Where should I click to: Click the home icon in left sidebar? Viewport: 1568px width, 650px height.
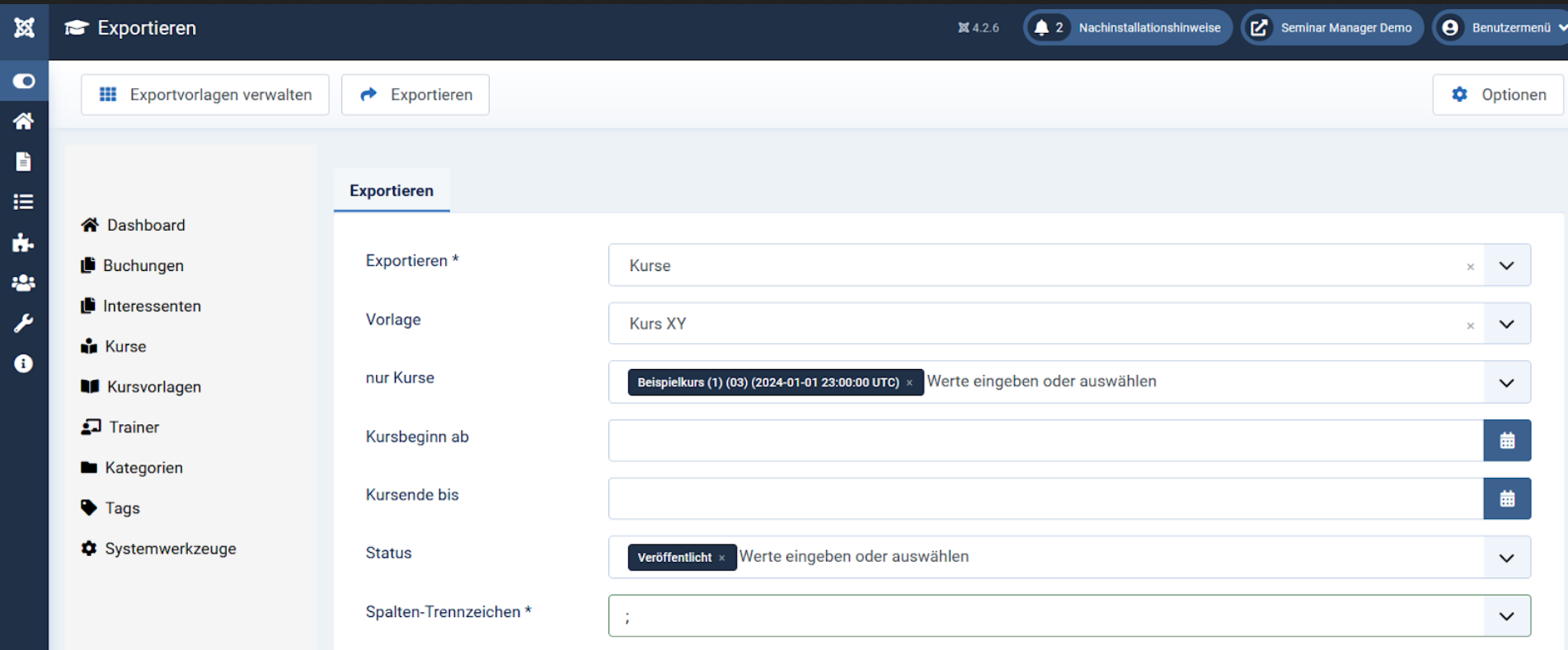(24, 121)
